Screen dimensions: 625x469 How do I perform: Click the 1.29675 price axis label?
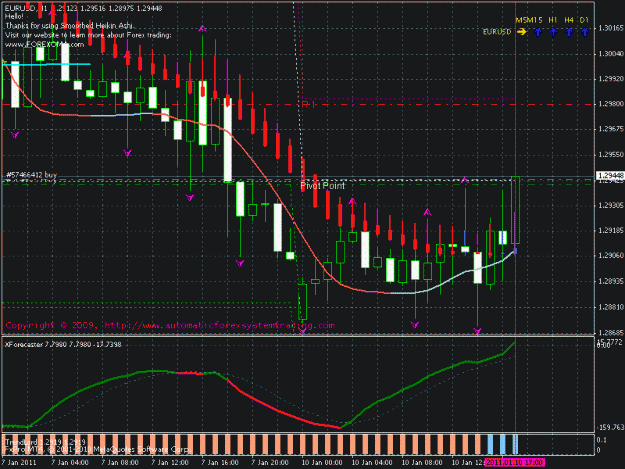point(610,129)
